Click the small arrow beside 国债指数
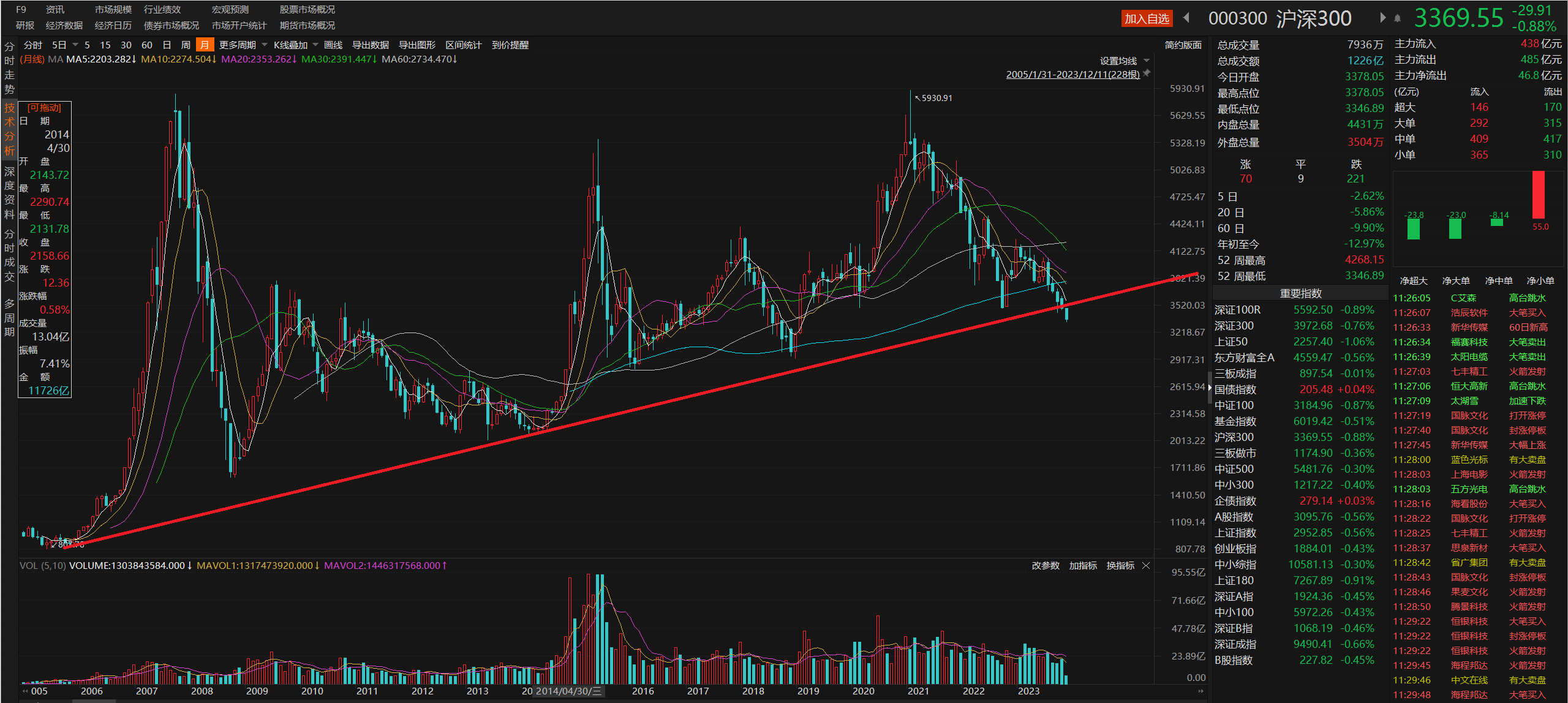1568x703 pixels. [1210, 388]
